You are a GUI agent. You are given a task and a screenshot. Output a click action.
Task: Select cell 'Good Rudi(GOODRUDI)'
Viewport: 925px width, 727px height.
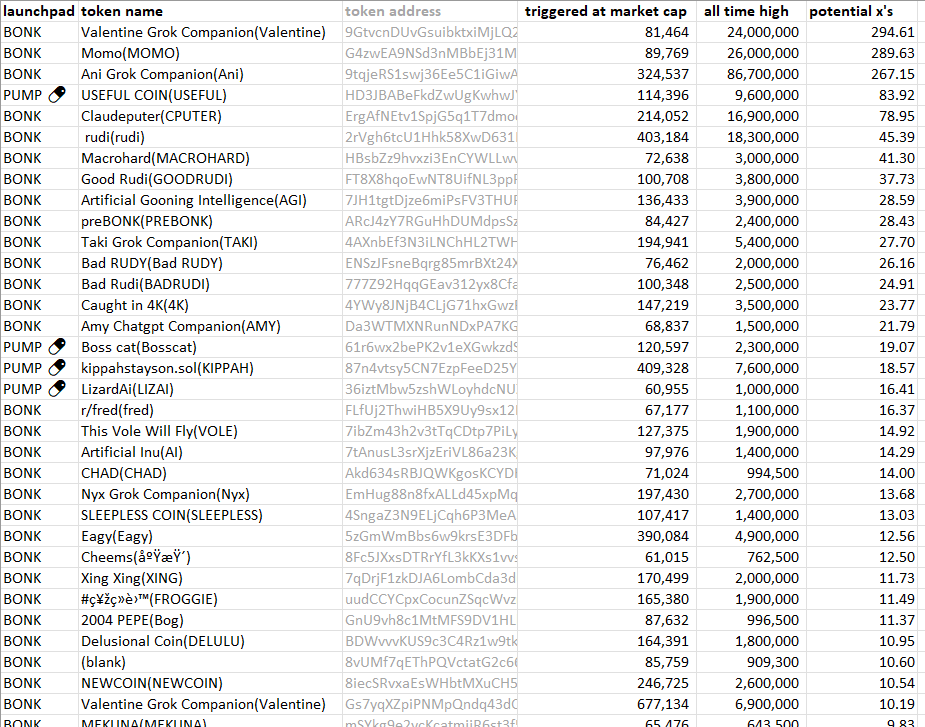pos(210,179)
